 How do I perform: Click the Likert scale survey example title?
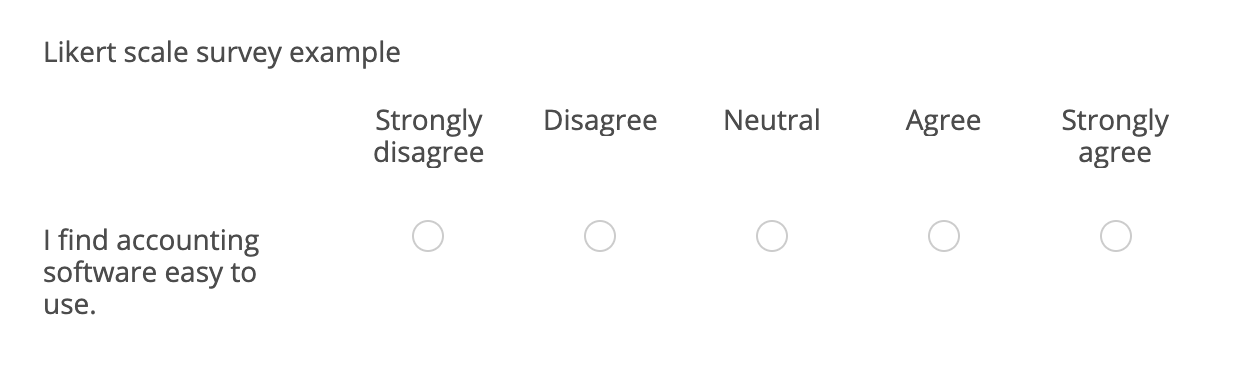coord(222,53)
